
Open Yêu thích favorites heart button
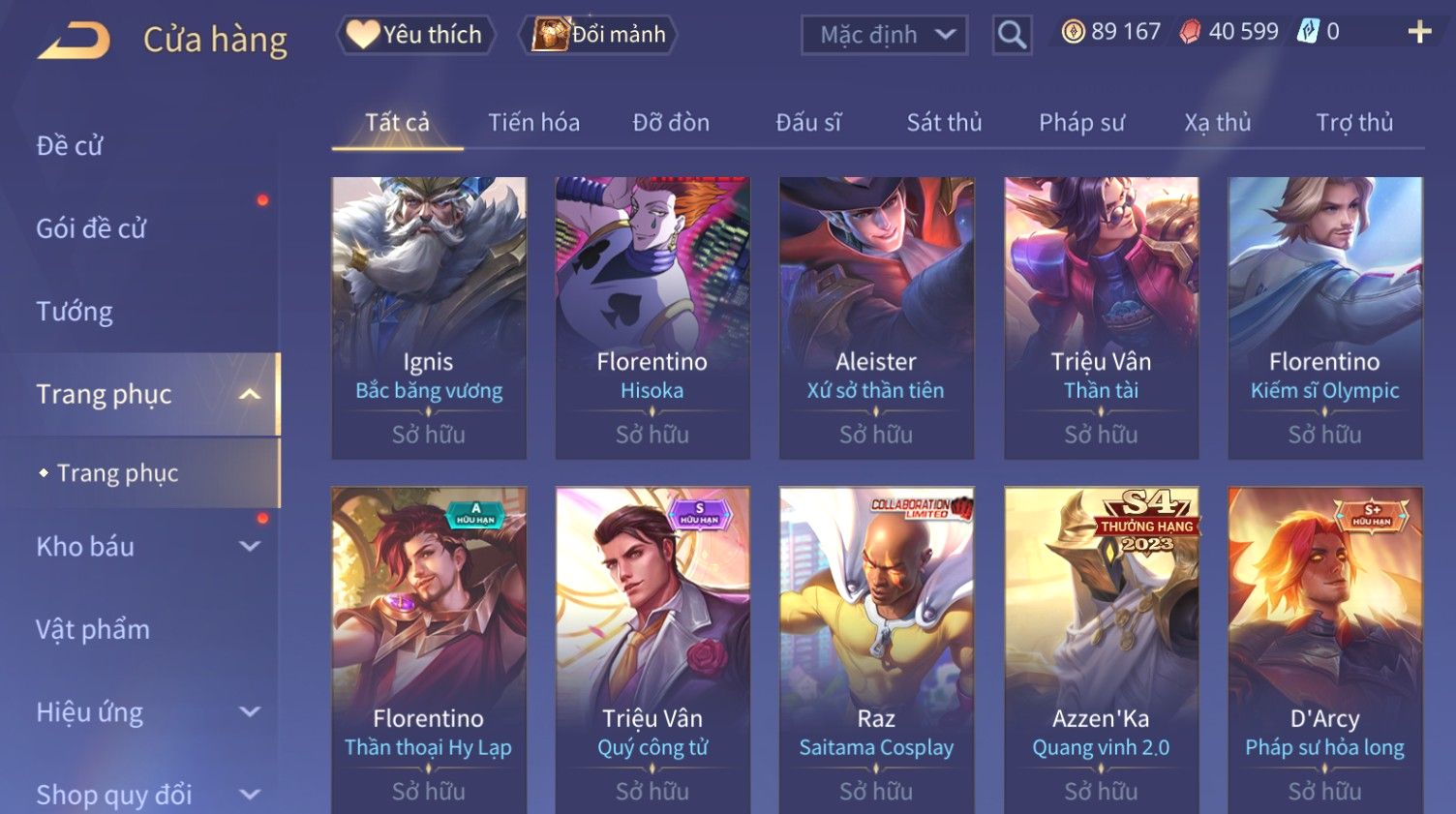click(x=415, y=35)
